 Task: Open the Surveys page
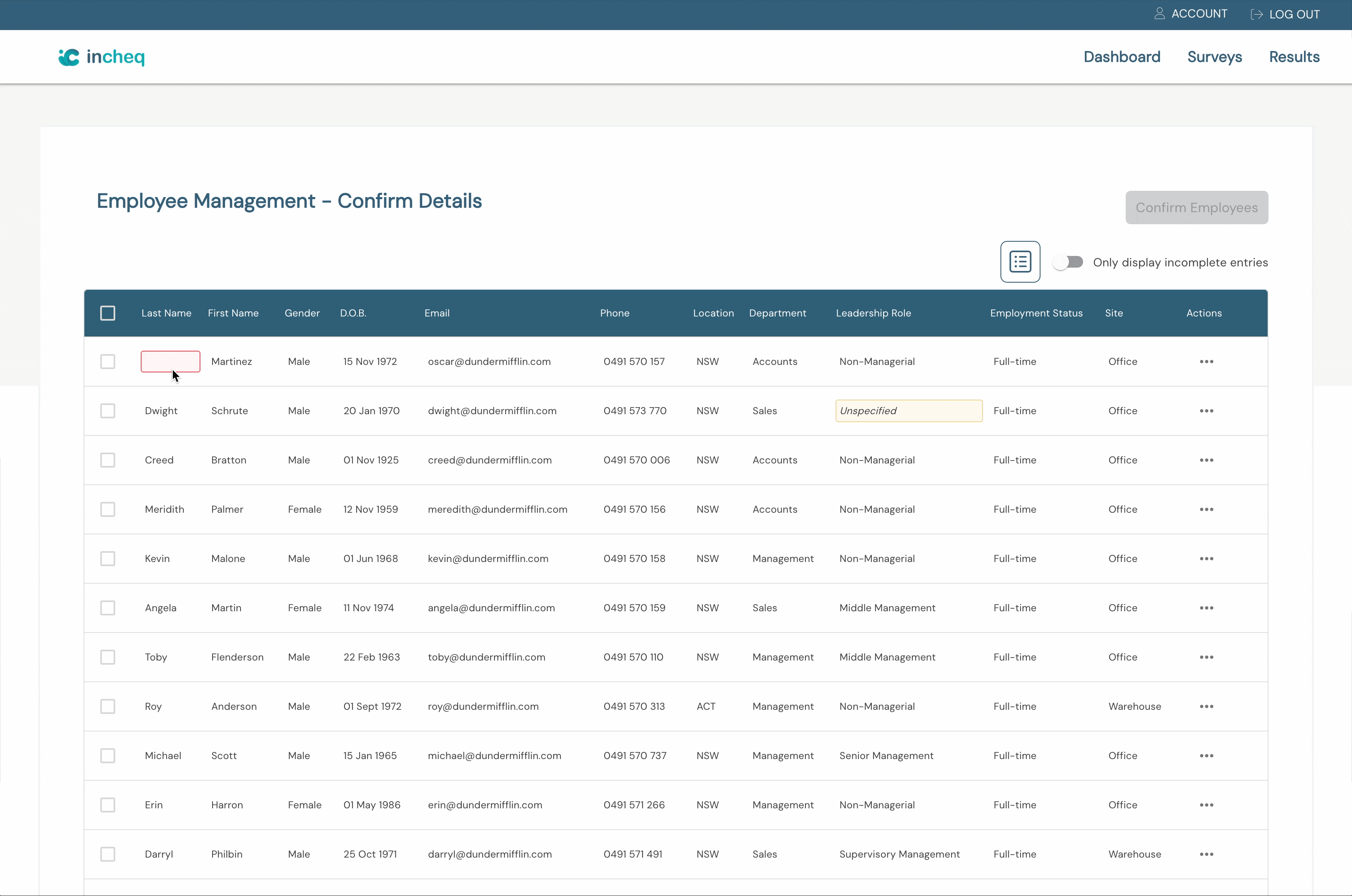1214,56
